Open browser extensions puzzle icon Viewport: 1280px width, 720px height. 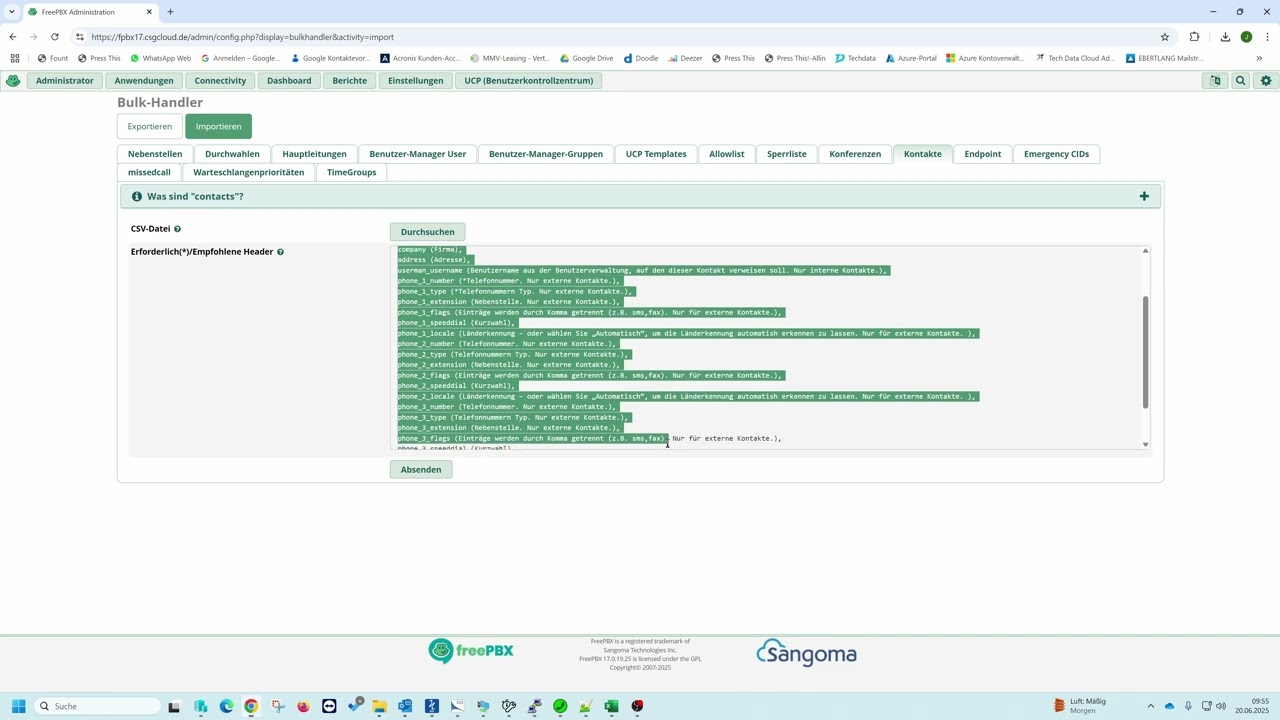1194,37
